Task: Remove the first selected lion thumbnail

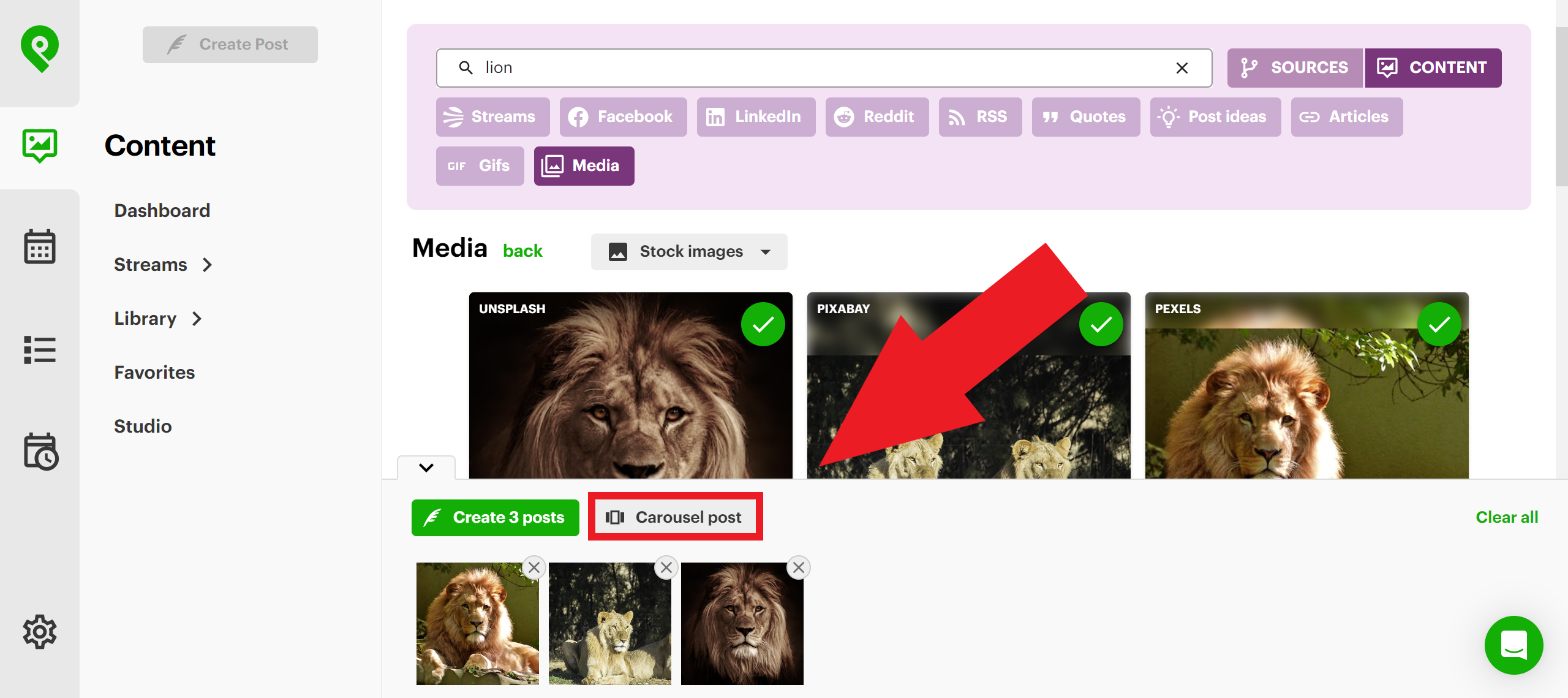Action: click(x=533, y=567)
